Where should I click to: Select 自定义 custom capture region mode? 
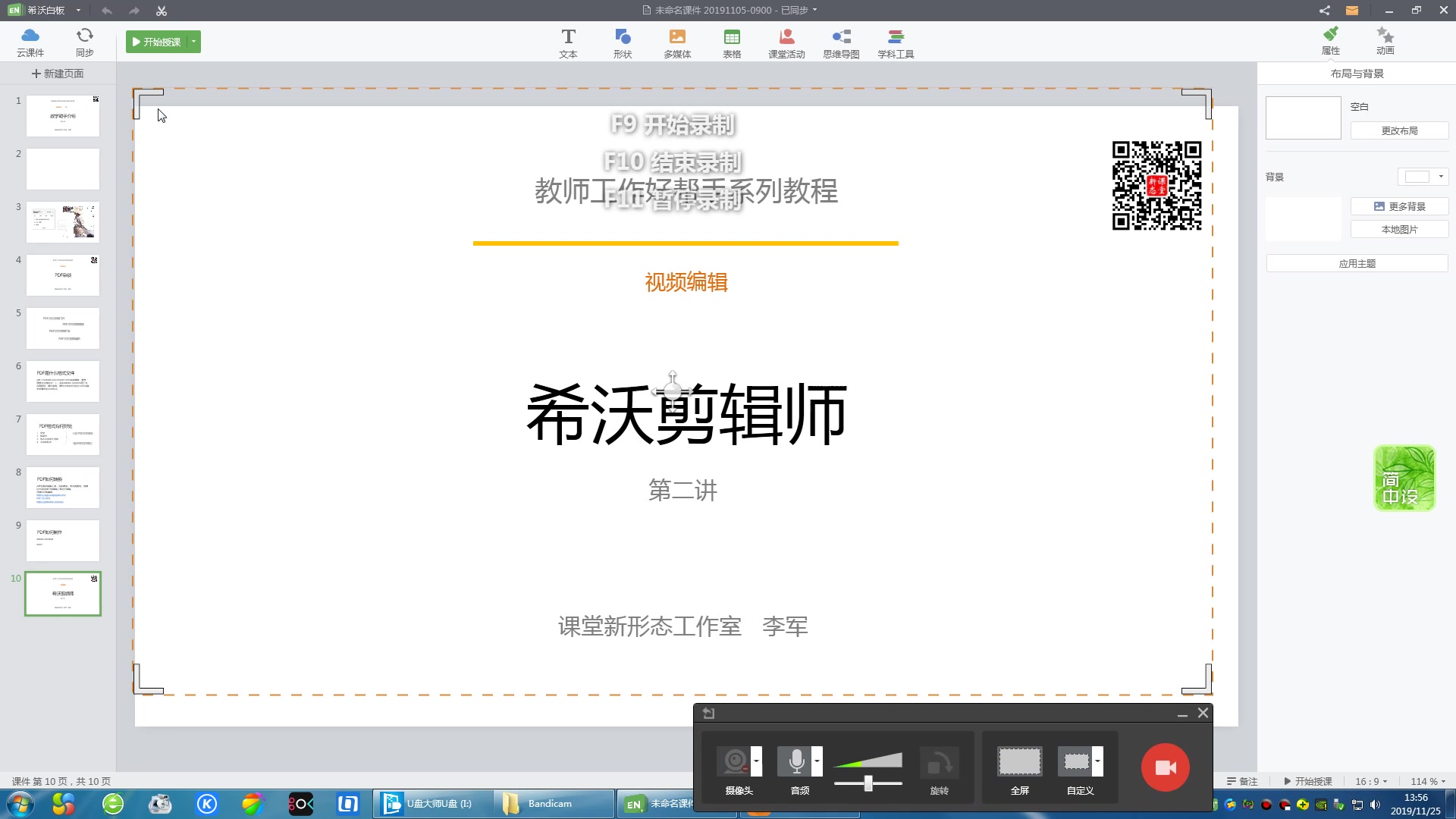[1076, 761]
